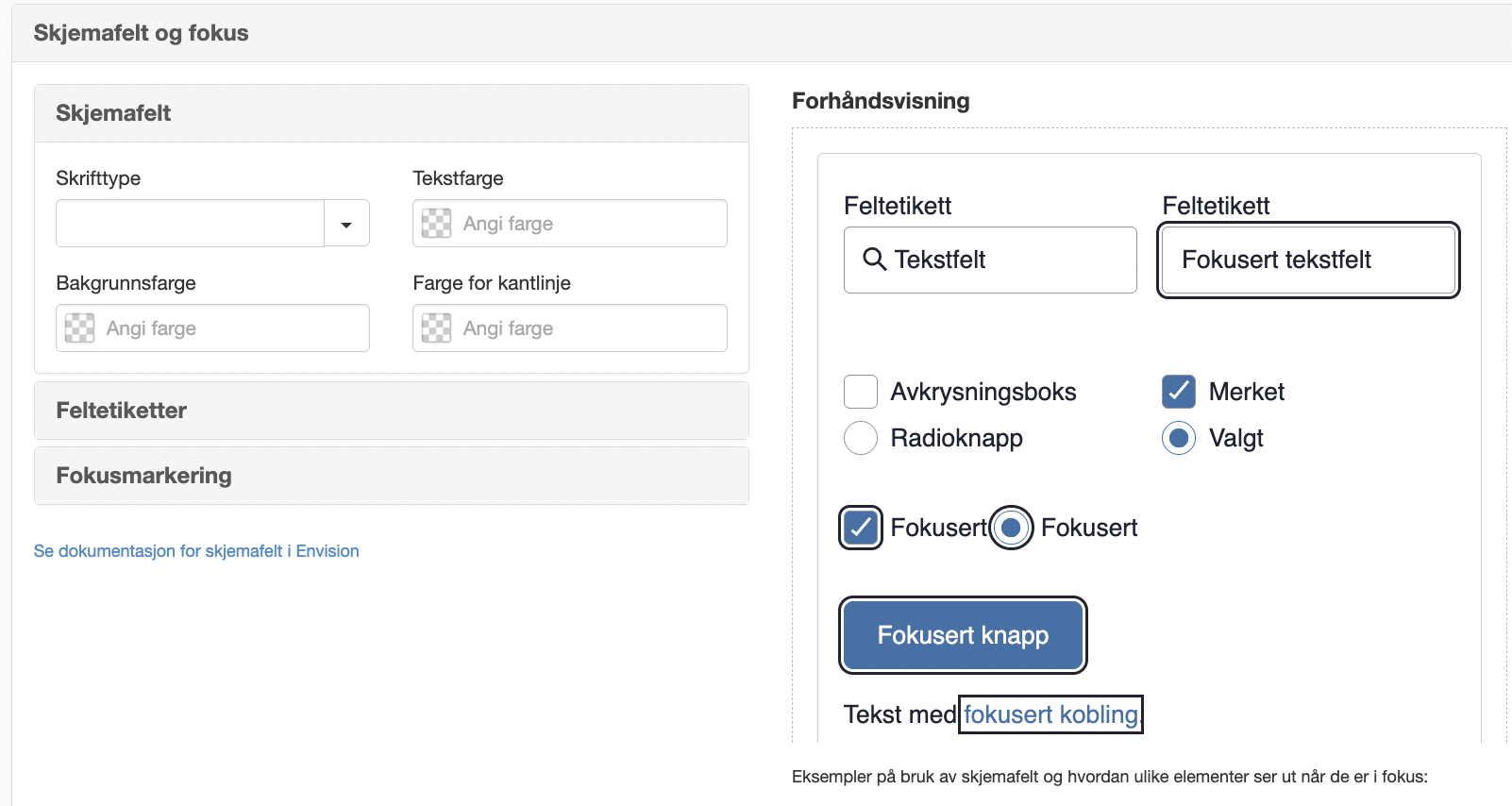Click the focused Fokusert radio button

(x=1011, y=528)
